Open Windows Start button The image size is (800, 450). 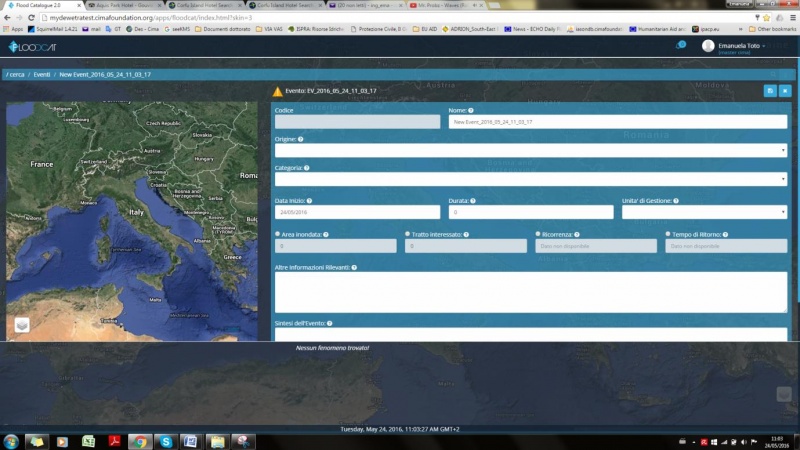11,441
